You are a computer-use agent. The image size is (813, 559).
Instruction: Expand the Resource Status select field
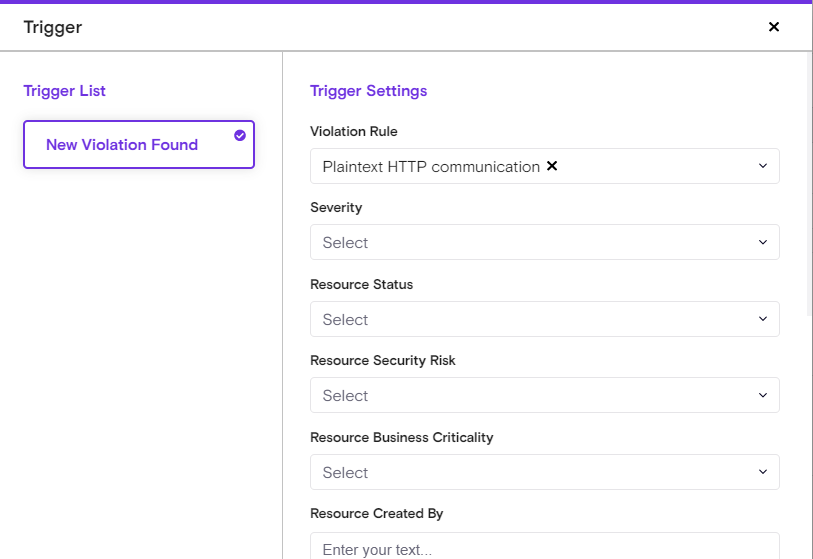(530, 319)
